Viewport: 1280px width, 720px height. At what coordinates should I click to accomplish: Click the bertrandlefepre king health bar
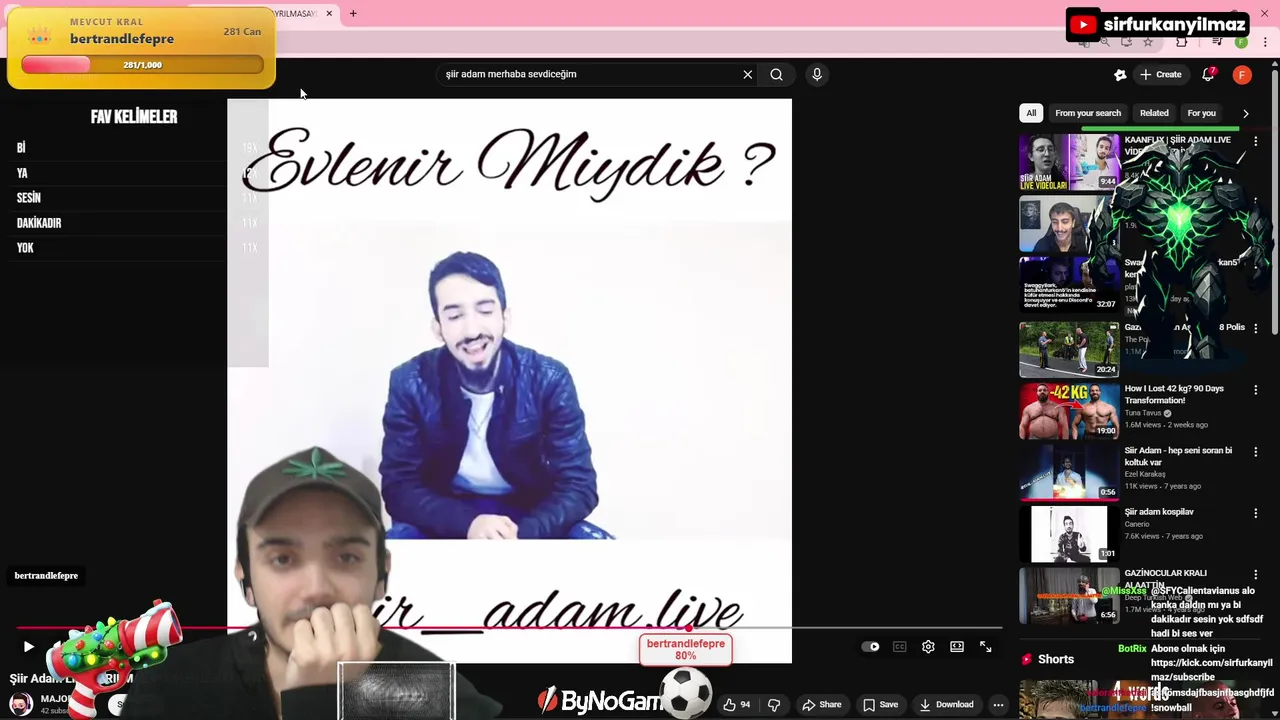click(x=142, y=65)
